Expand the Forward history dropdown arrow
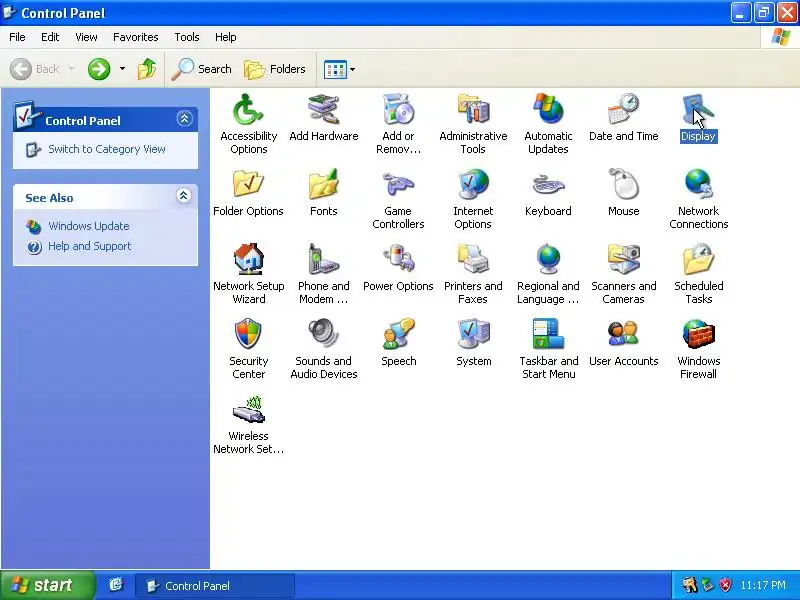Image resolution: width=800 pixels, height=600 pixels. pos(122,69)
